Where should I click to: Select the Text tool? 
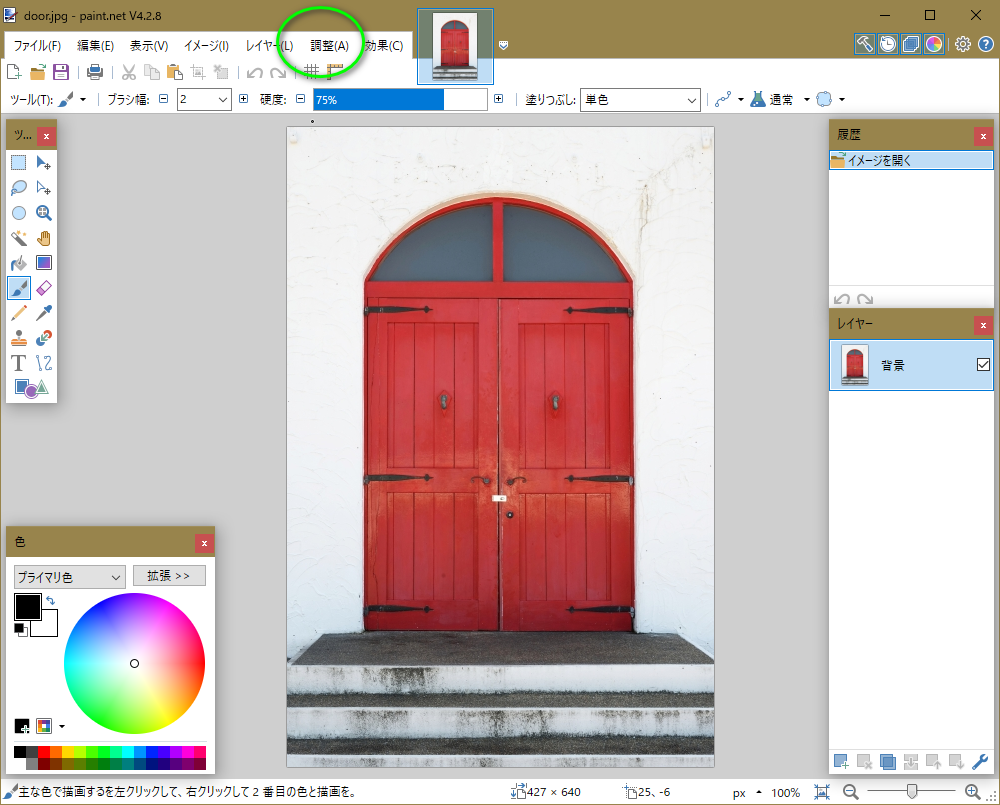click(x=18, y=363)
